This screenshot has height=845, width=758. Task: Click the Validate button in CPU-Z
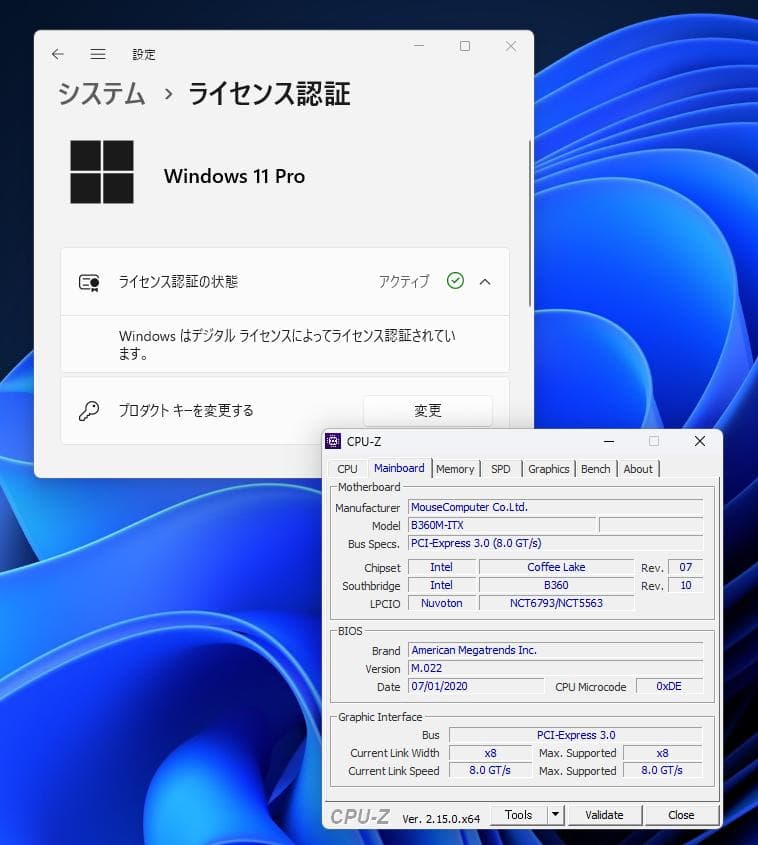(x=604, y=815)
